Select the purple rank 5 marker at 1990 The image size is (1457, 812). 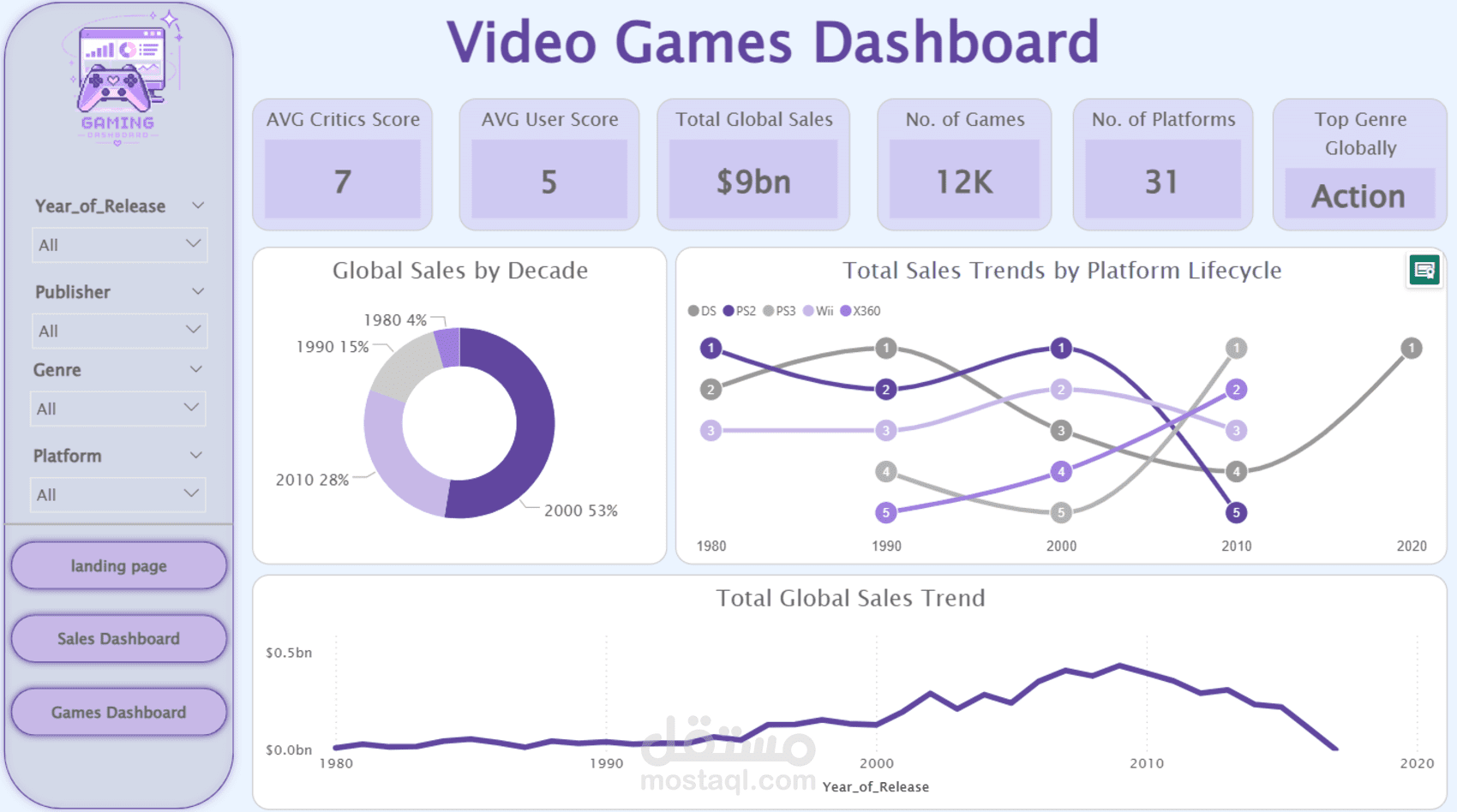tap(886, 512)
